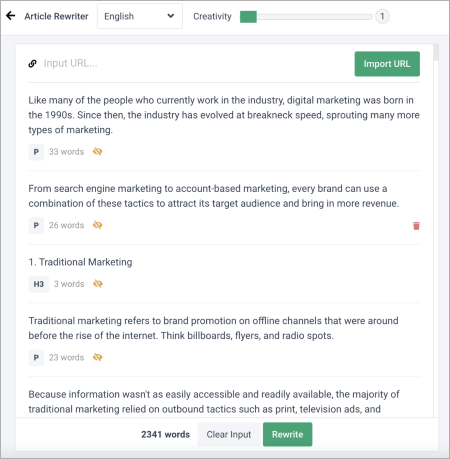Delete the 26 words paragraph with trash icon
Image resolution: width=450 pixels, height=459 pixels.
pos(416,226)
